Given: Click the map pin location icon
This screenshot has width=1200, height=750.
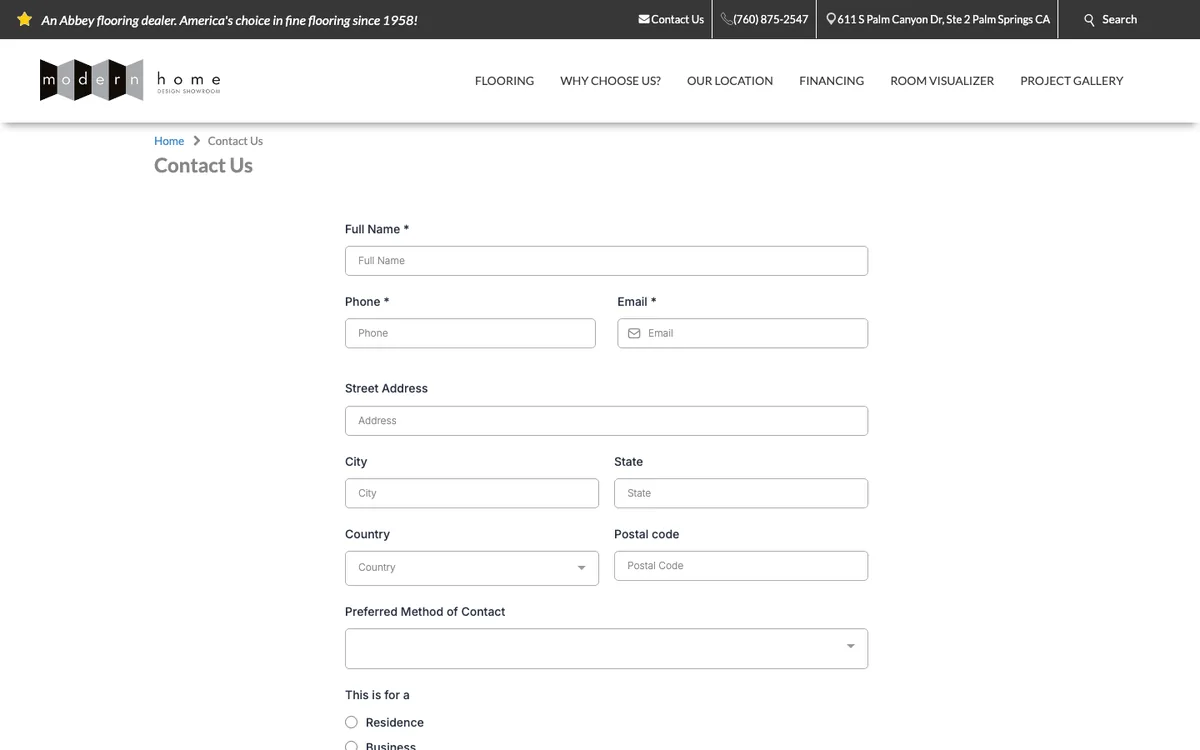Looking at the screenshot, I should [831, 19].
